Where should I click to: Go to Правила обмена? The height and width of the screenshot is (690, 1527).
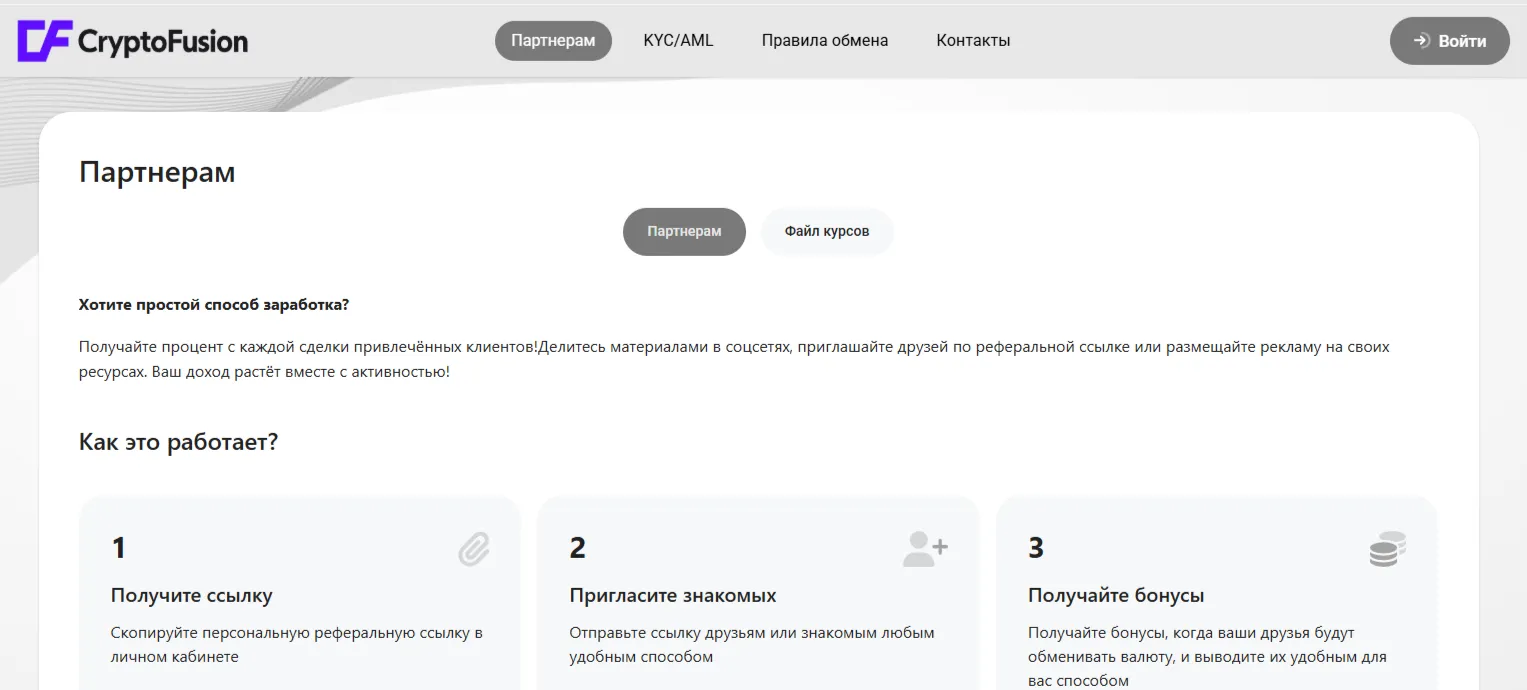(x=825, y=41)
